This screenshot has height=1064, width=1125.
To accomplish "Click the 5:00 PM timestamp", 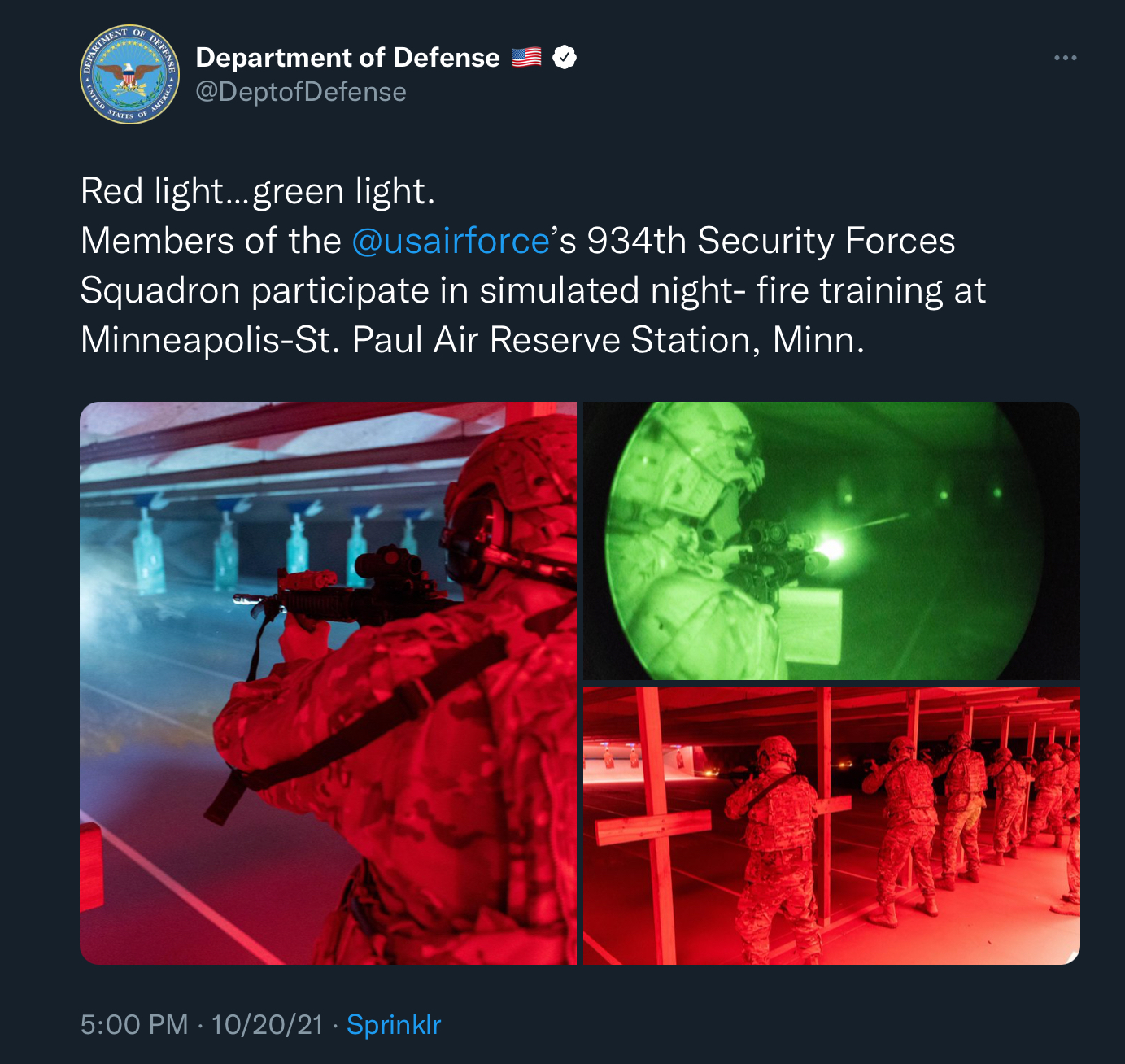I will pos(134,1024).
